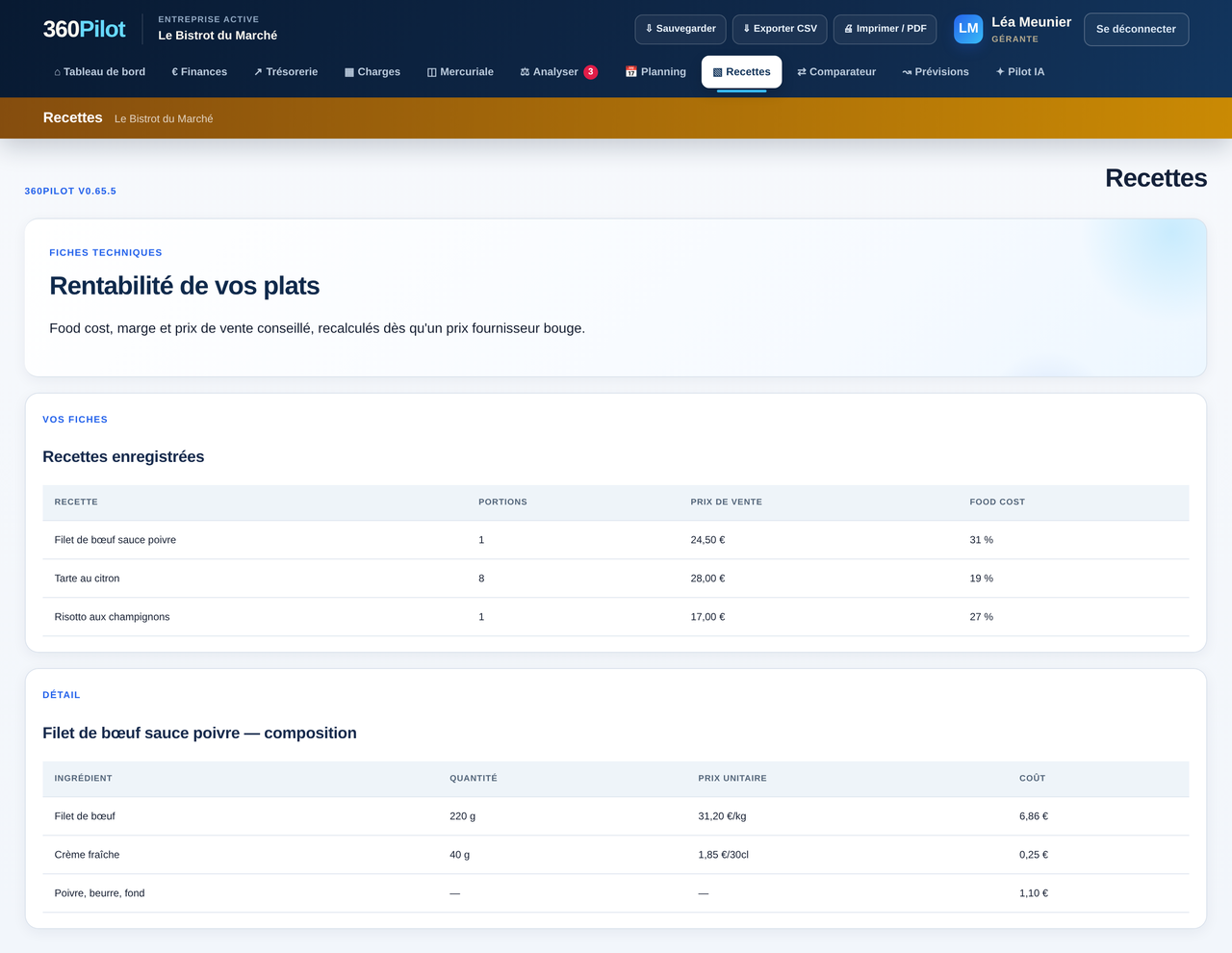Click Imprimer / PDF button
The image size is (1232, 953).
click(x=885, y=29)
